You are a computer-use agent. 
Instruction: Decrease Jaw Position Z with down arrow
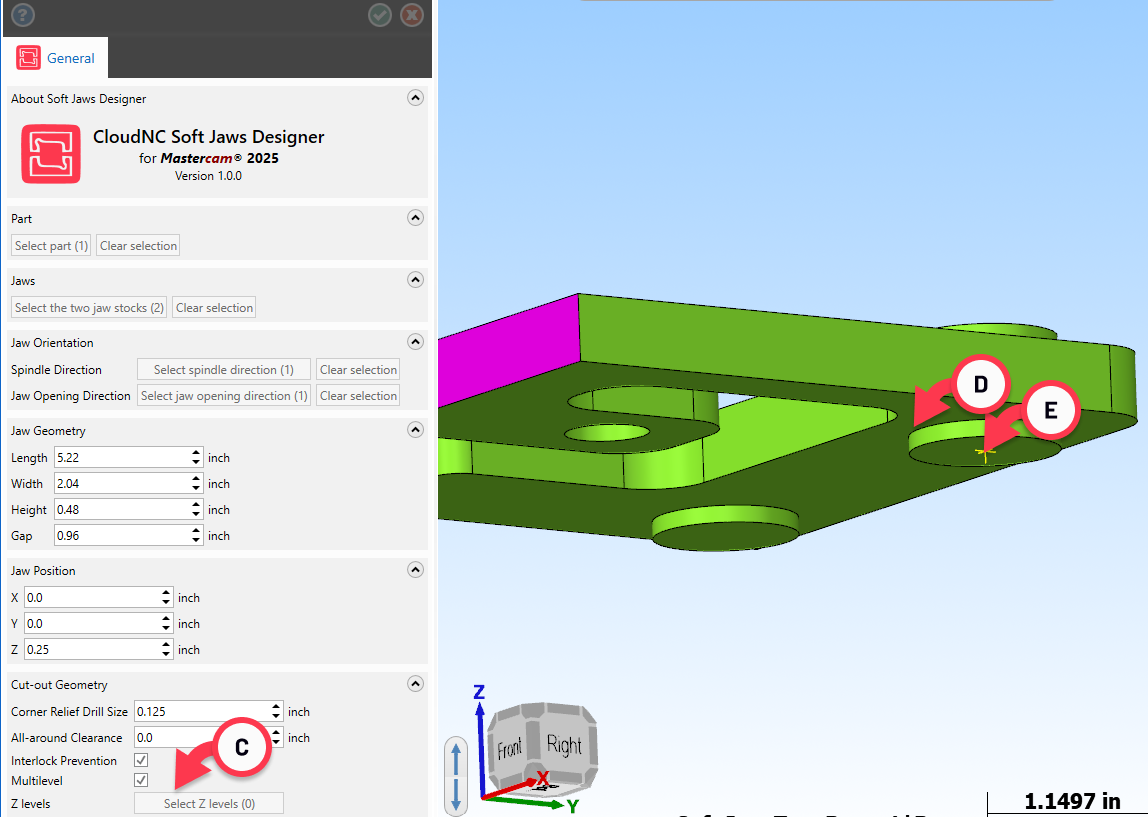click(x=166, y=654)
